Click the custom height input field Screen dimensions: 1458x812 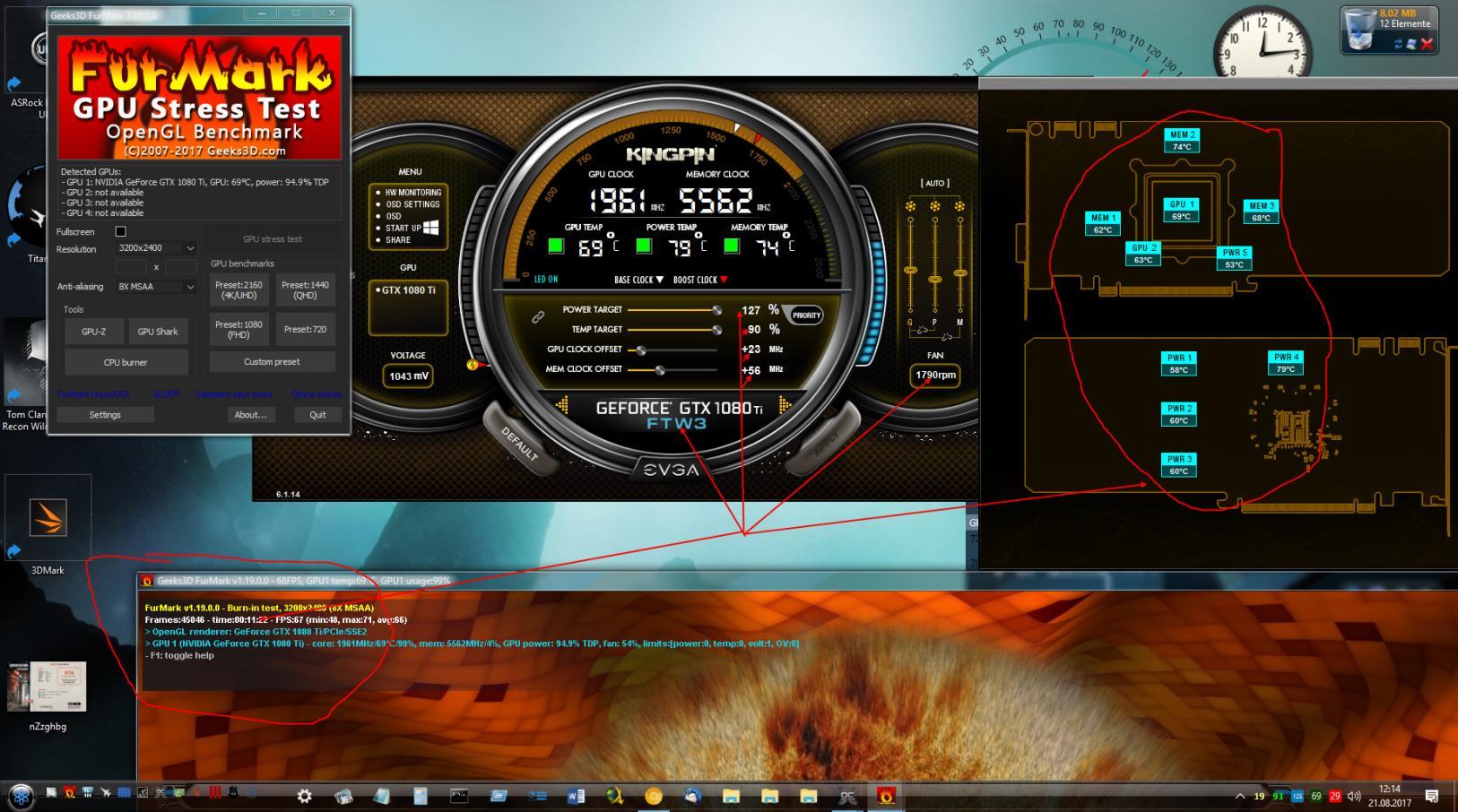[x=180, y=267]
